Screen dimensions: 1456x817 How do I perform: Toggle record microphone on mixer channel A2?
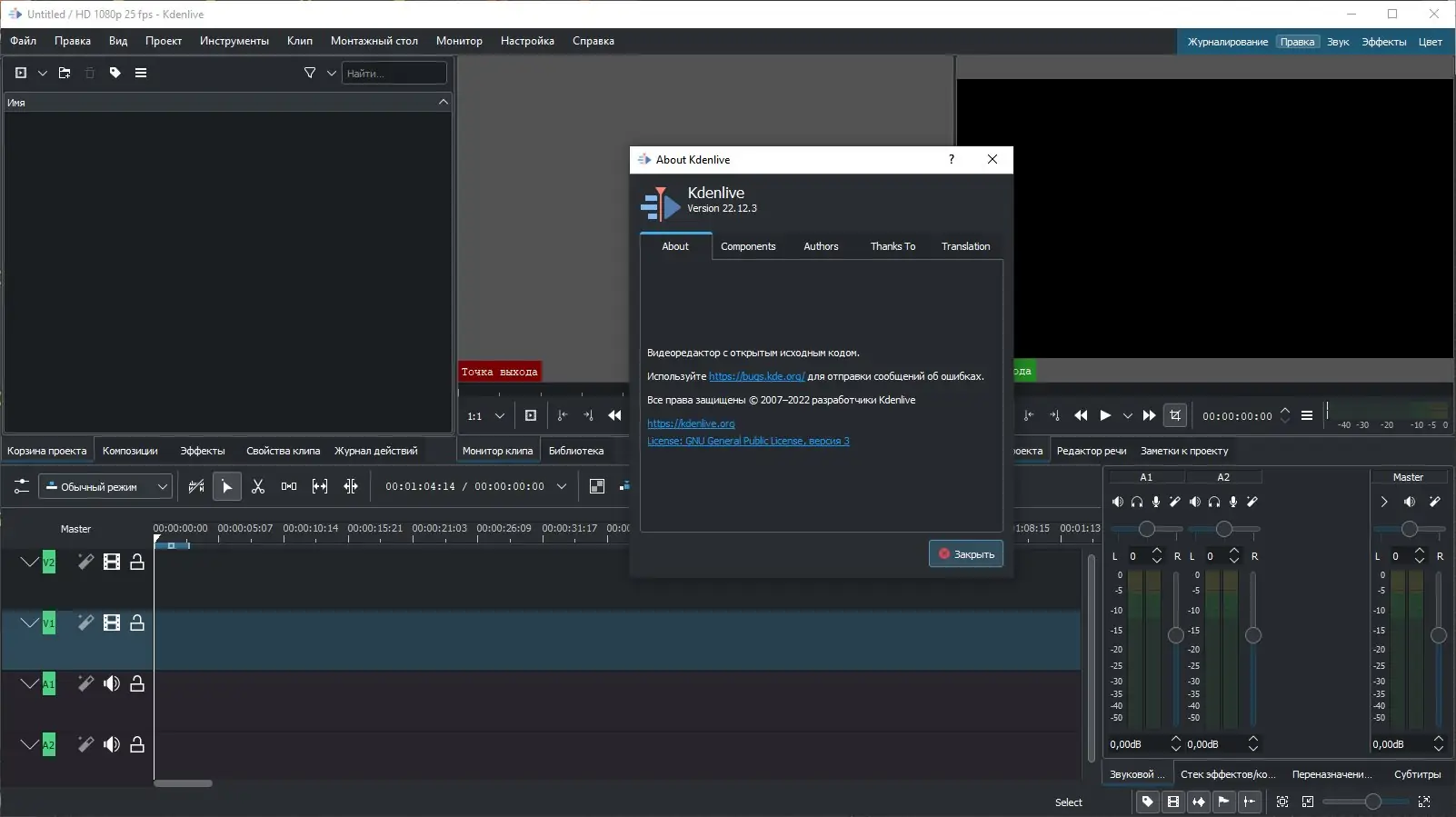1233,502
